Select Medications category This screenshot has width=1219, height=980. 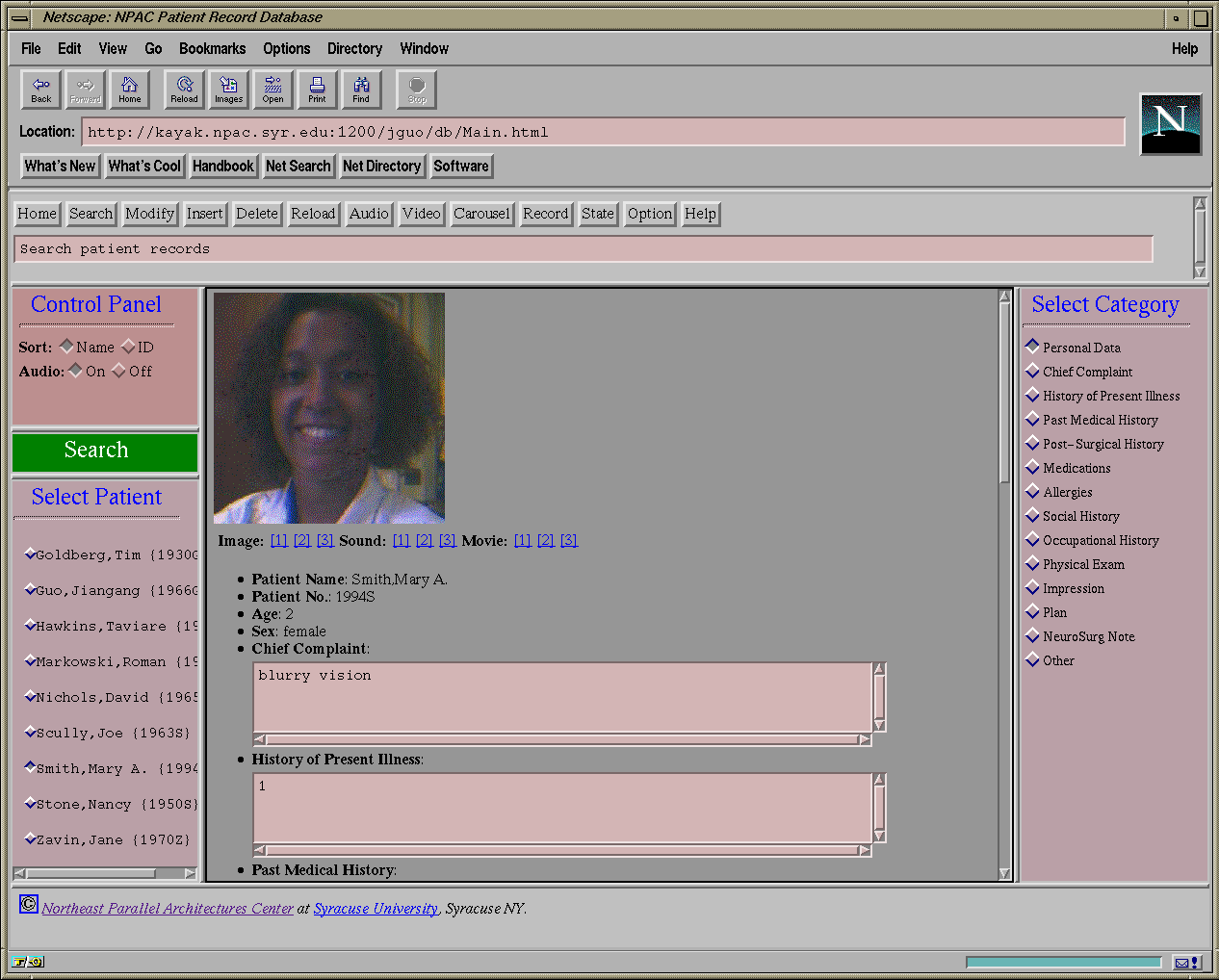pyautogui.click(x=1032, y=467)
